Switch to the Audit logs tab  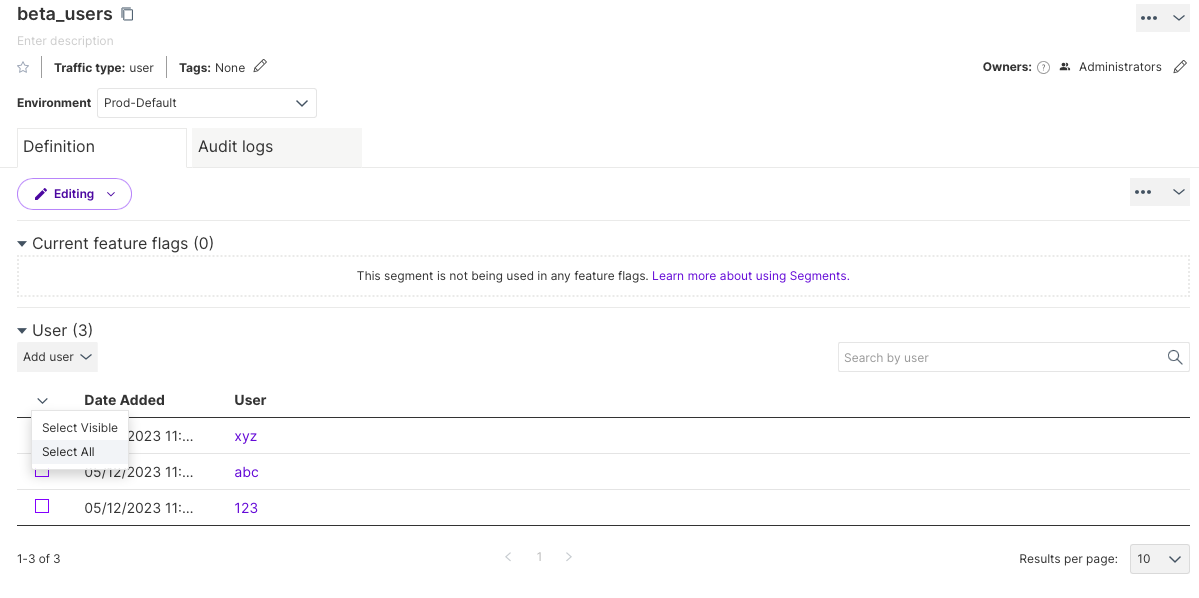point(236,147)
